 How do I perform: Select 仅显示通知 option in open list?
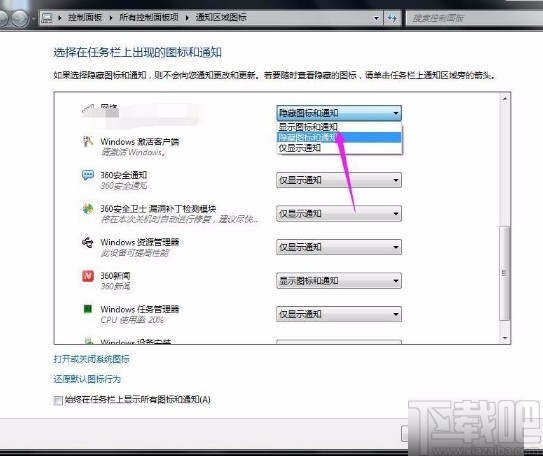coord(339,148)
